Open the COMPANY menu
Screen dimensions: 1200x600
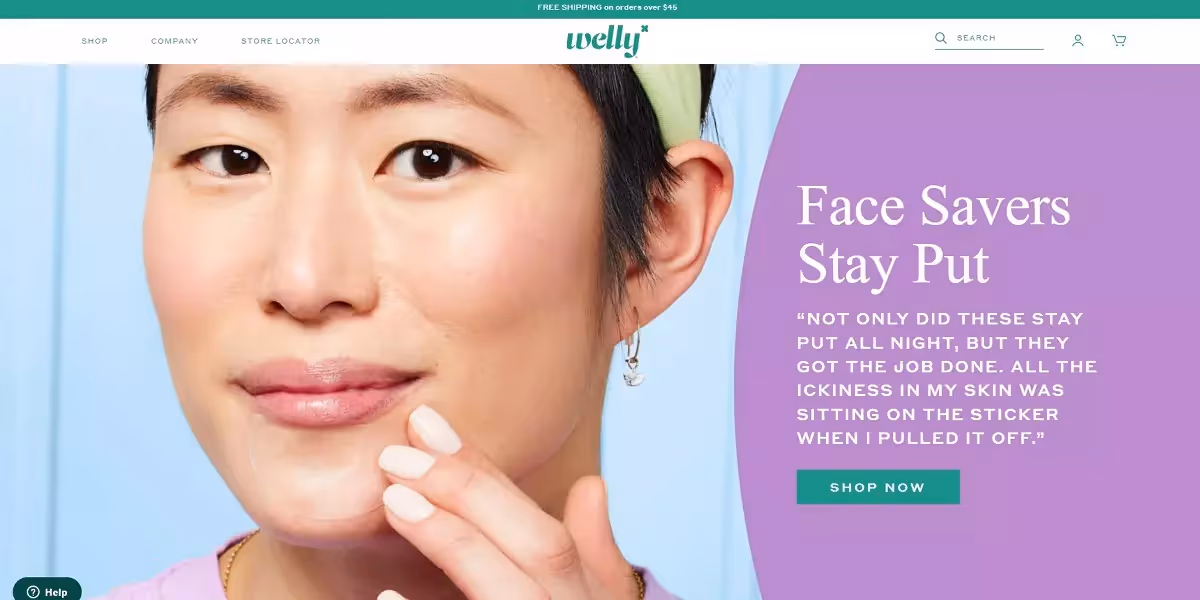click(x=175, y=41)
